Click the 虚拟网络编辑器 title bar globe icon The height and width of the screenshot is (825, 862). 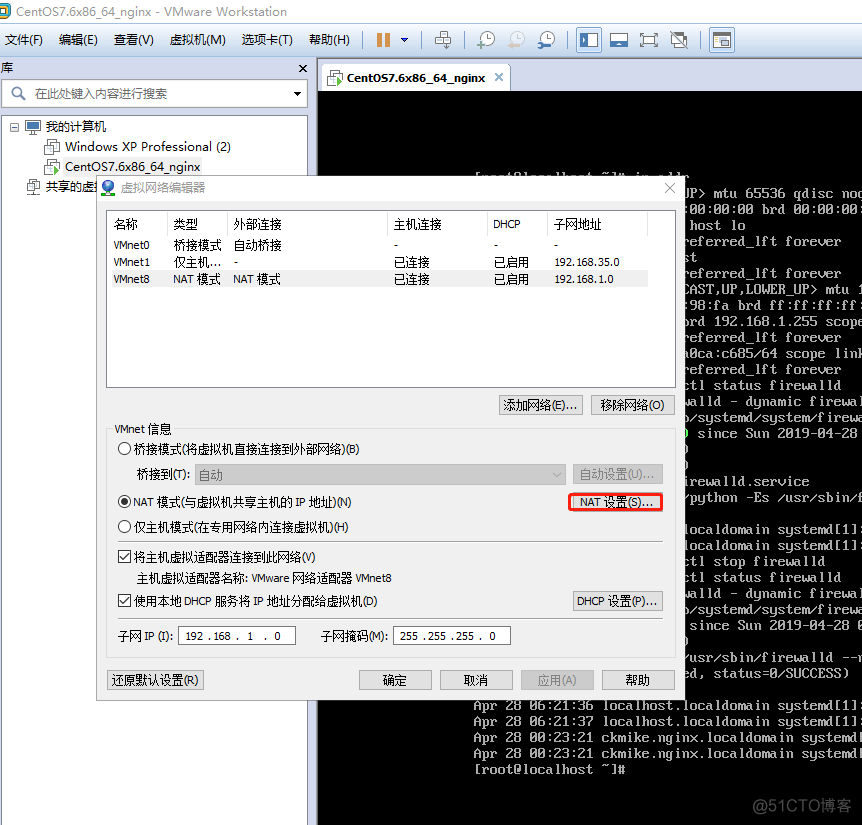(108, 188)
